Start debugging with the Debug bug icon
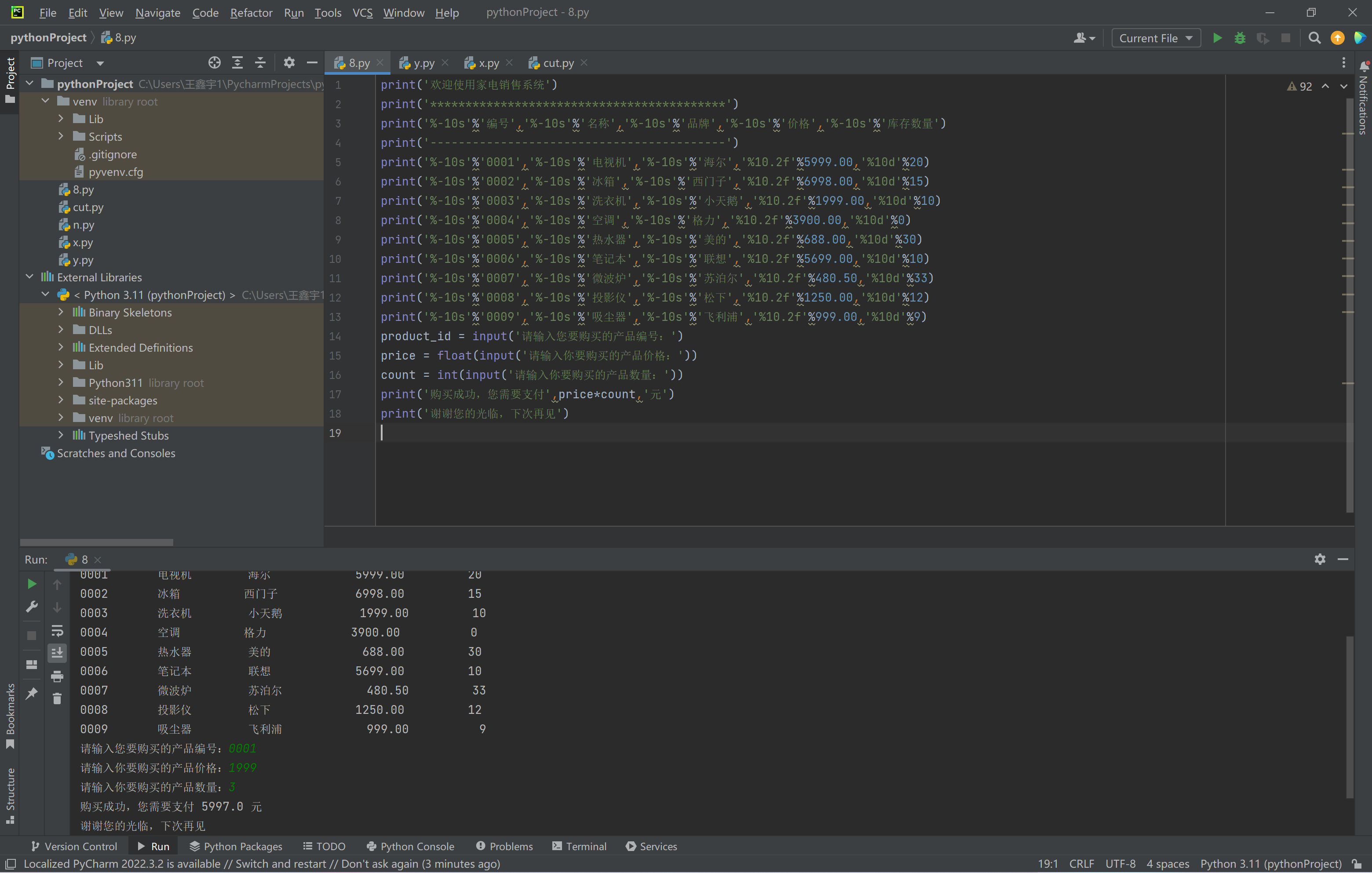The width and height of the screenshot is (1372, 873). point(1240,38)
